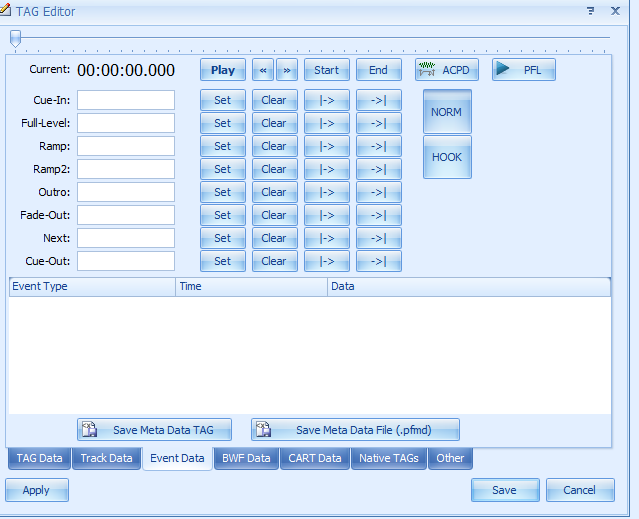This screenshot has width=639, height=519.
Task: Click the Event Type column header
Action: [91, 287]
